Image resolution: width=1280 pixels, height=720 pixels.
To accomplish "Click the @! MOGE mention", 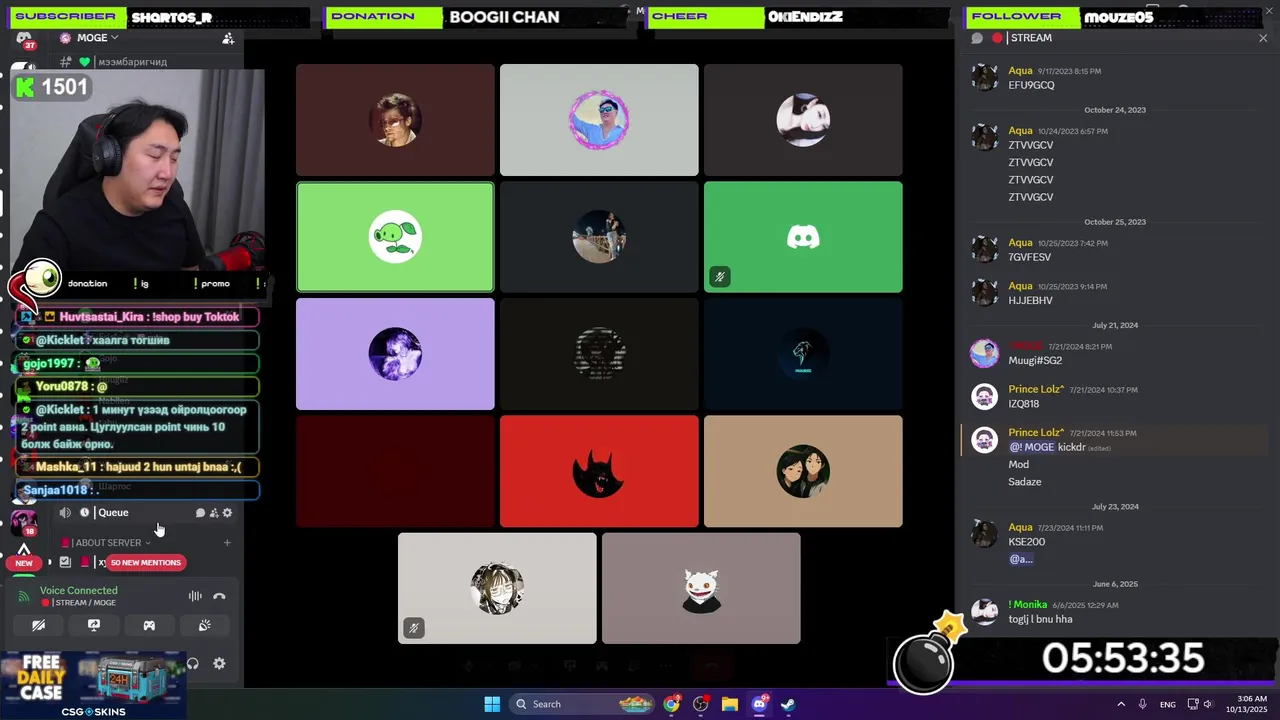I will click(x=1031, y=447).
